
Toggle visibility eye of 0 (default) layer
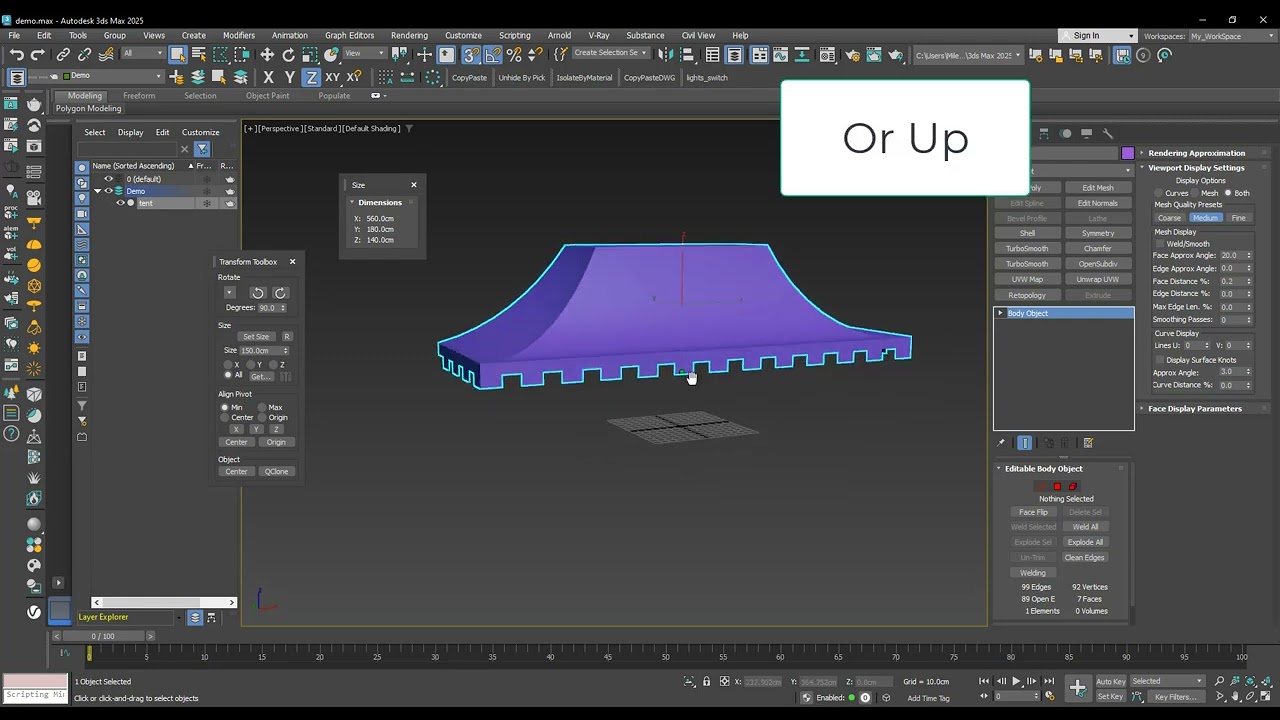coord(108,179)
